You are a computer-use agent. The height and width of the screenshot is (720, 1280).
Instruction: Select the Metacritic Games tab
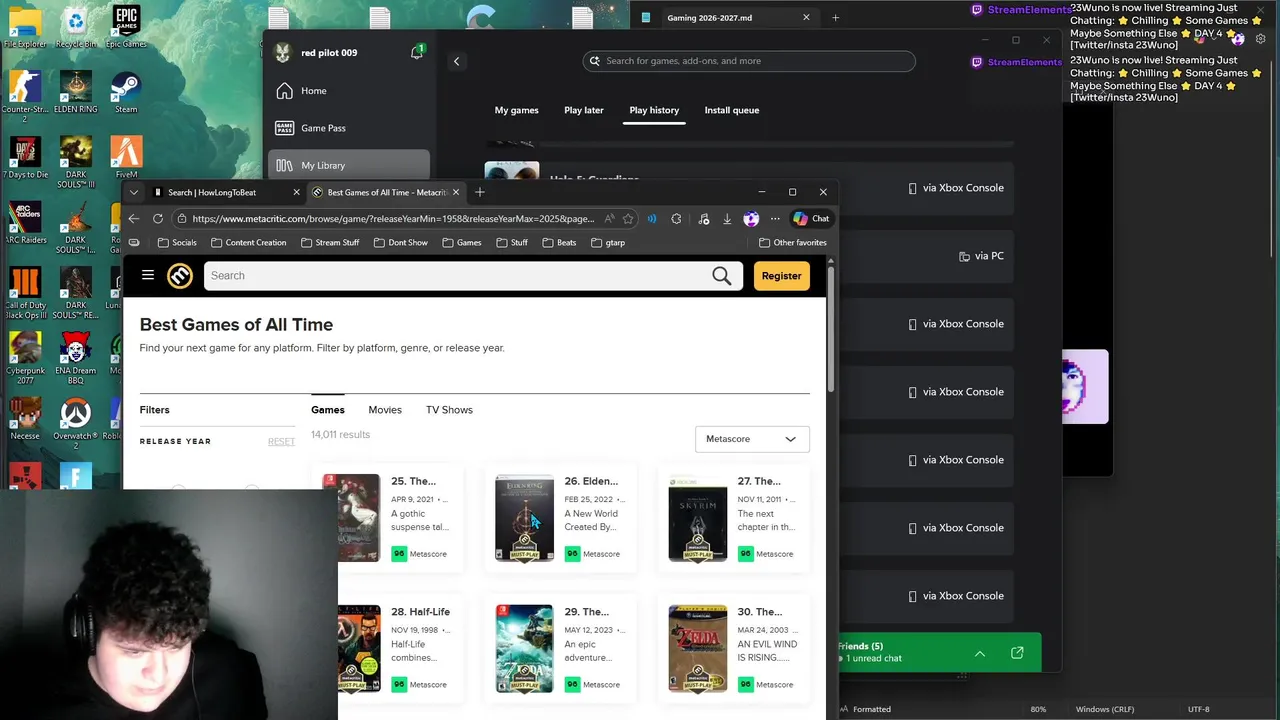point(327,410)
